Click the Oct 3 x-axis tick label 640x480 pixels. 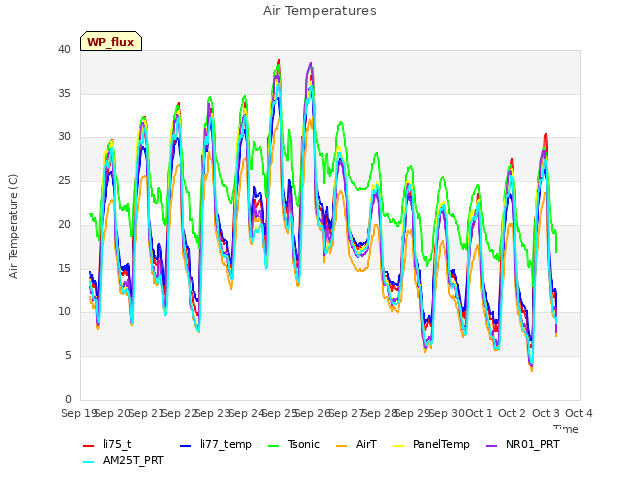546,413
